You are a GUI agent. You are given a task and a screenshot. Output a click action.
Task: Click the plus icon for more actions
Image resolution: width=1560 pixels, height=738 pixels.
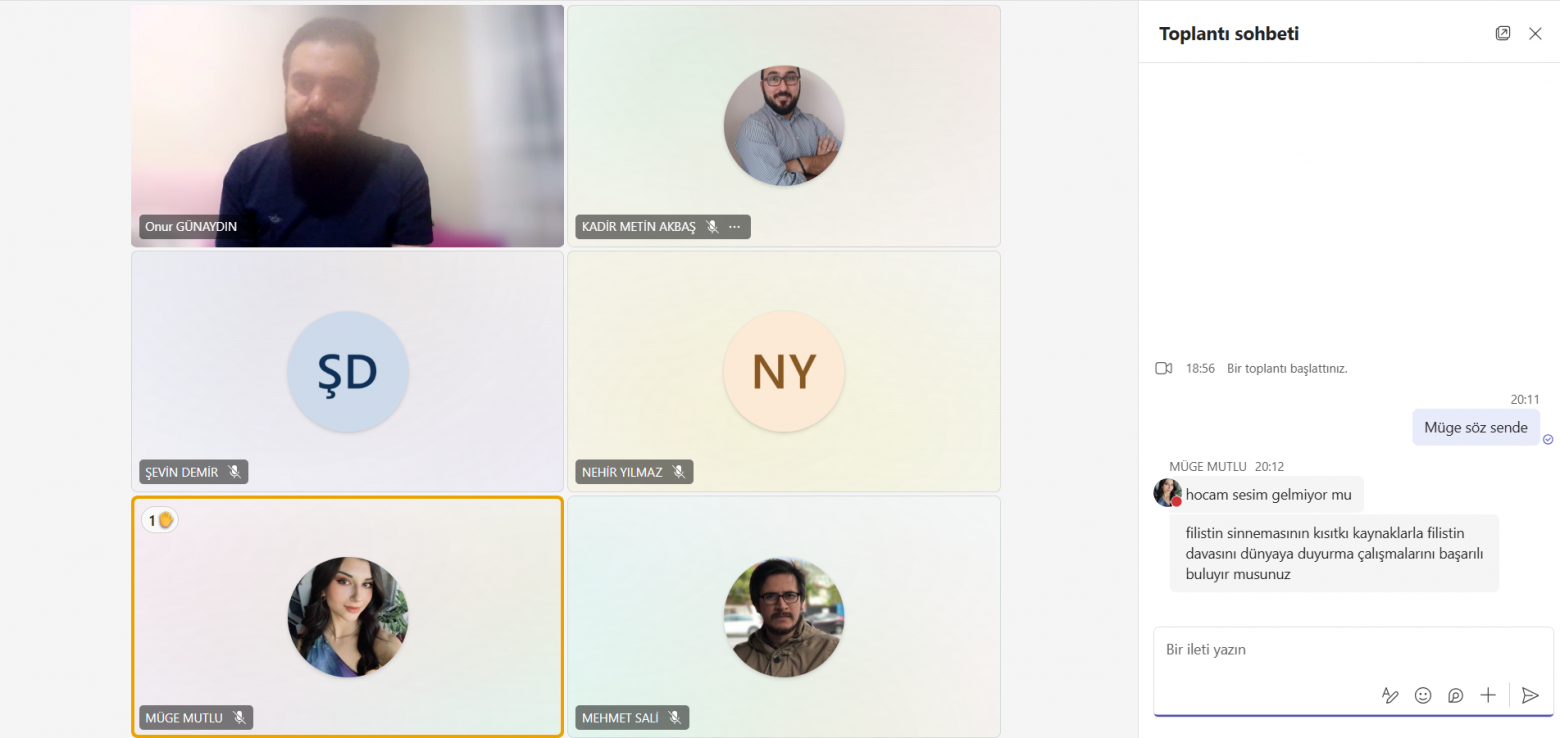coord(1488,695)
